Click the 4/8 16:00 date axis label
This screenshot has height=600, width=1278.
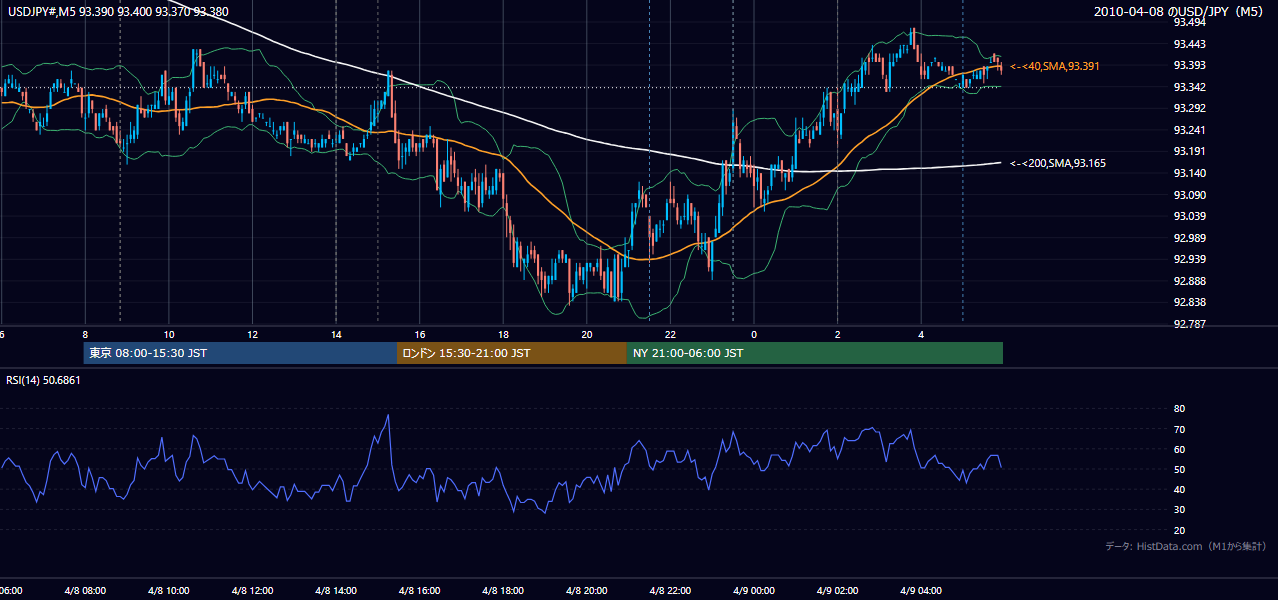pos(419,591)
